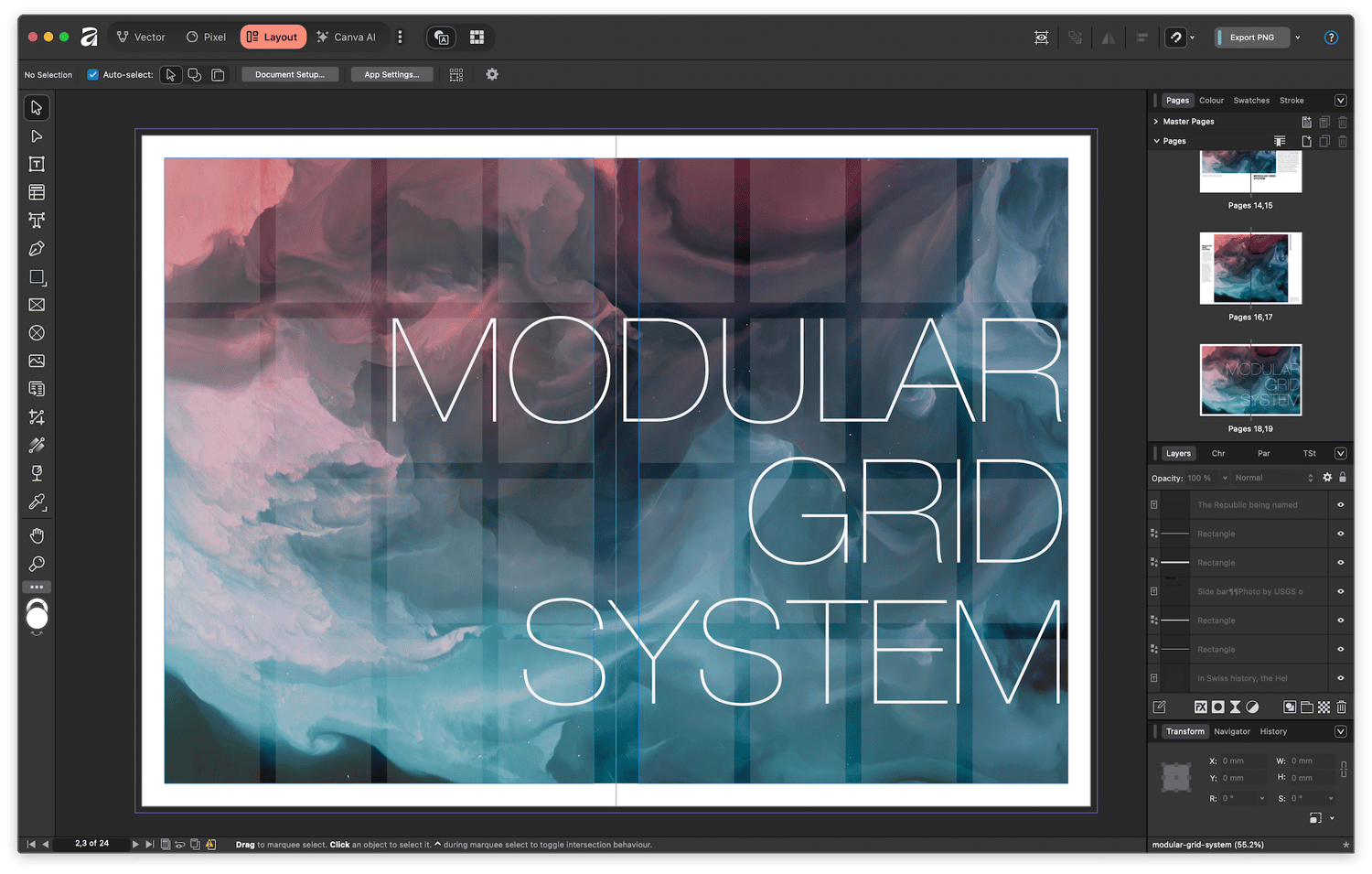Open the Export PNG dropdown arrow
1372x874 pixels.
pos(1298,38)
